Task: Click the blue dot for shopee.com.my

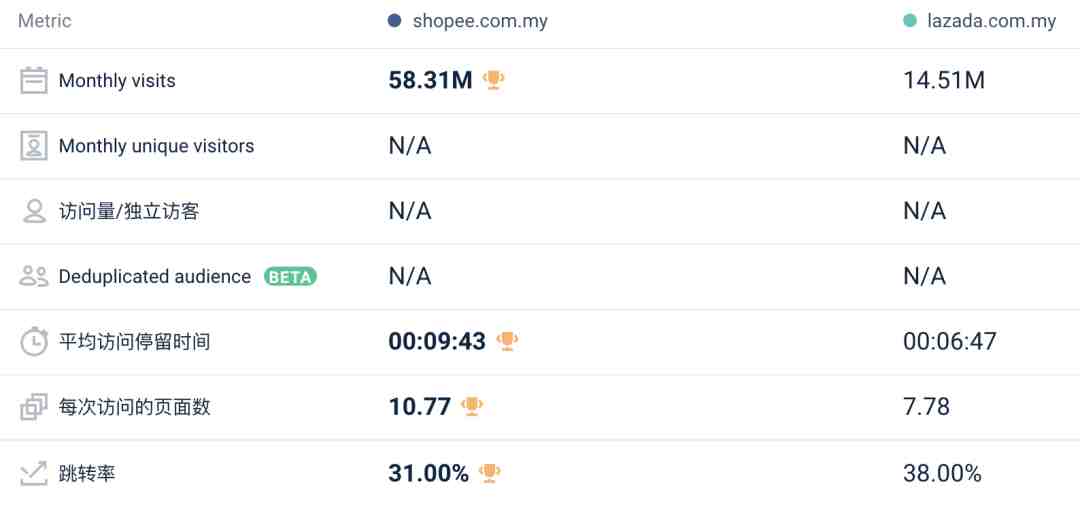Action: (395, 21)
